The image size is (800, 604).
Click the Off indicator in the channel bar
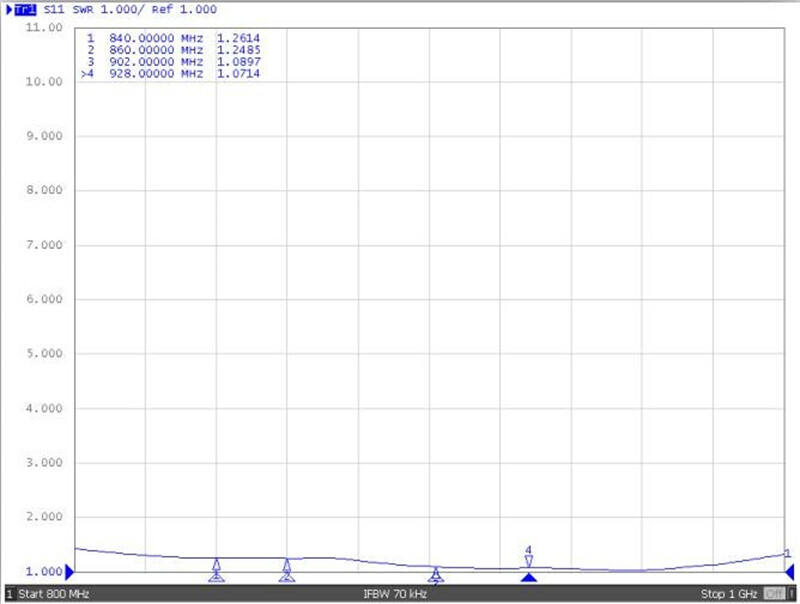[x=774, y=594]
